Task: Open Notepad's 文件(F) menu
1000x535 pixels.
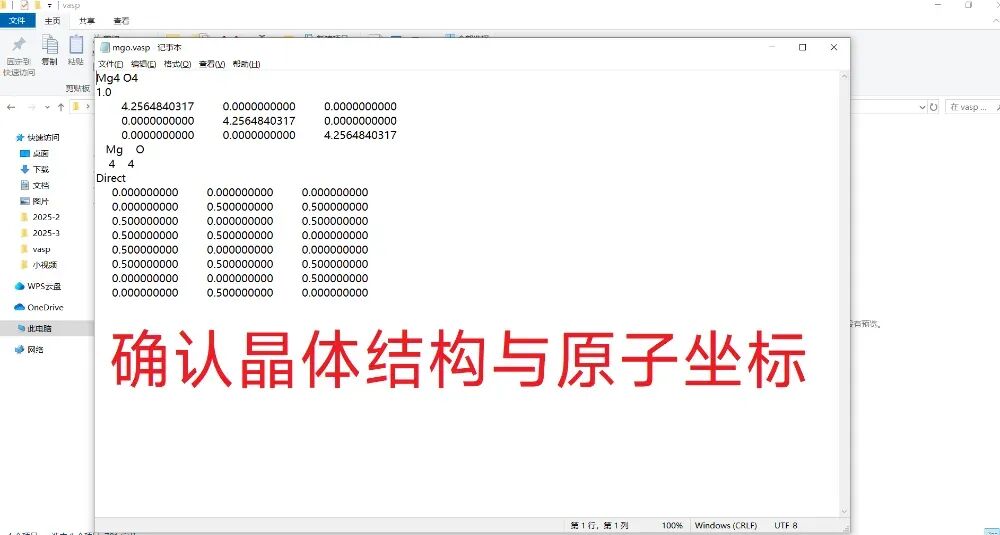Action: coord(110,64)
